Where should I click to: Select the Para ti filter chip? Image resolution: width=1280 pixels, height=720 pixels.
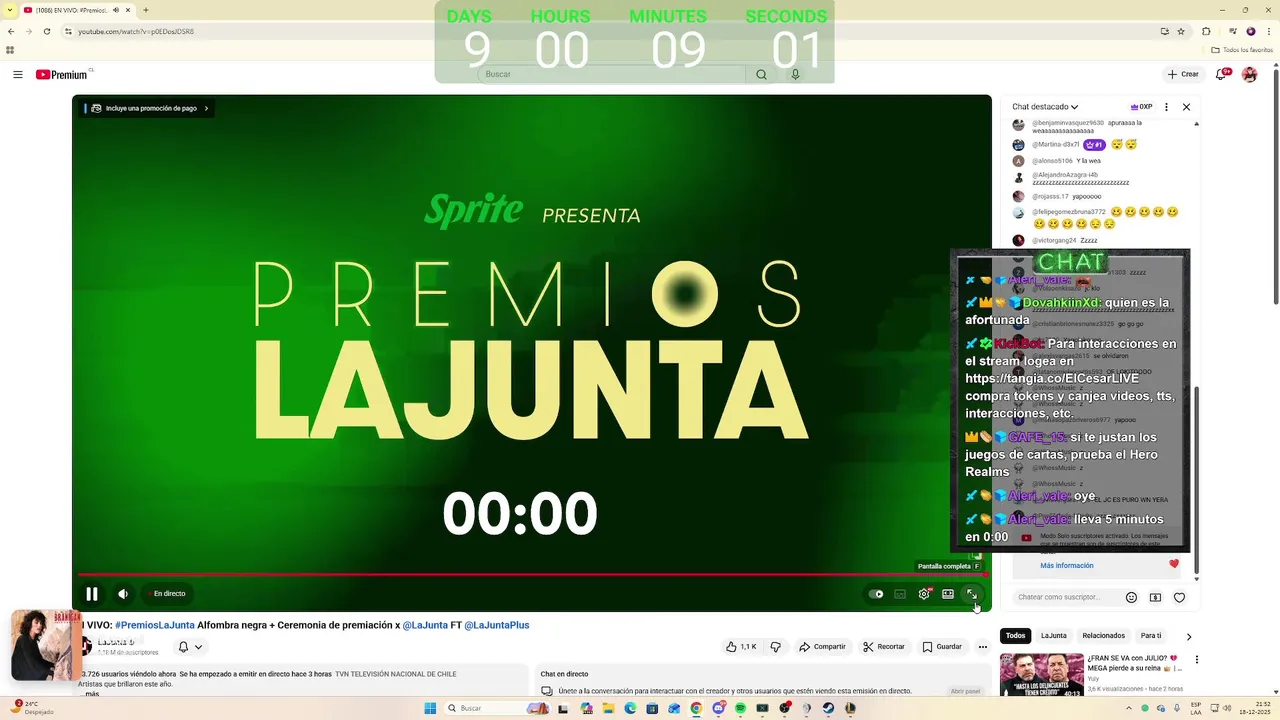click(1151, 636)
